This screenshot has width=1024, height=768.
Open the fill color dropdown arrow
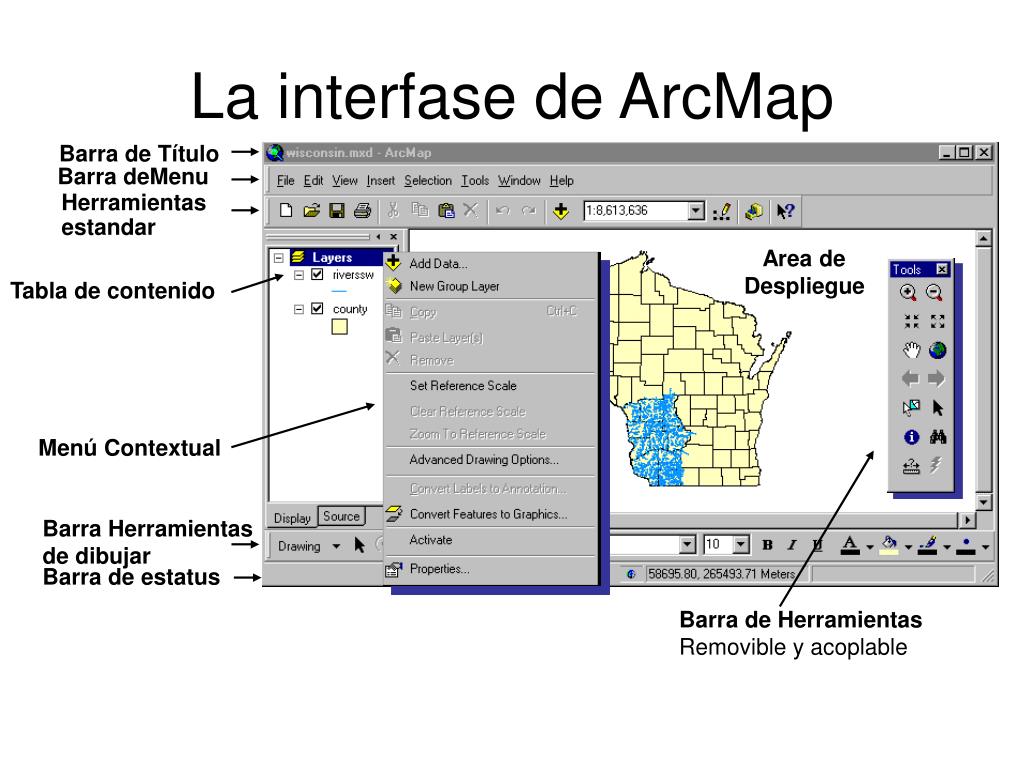(908, 547)
